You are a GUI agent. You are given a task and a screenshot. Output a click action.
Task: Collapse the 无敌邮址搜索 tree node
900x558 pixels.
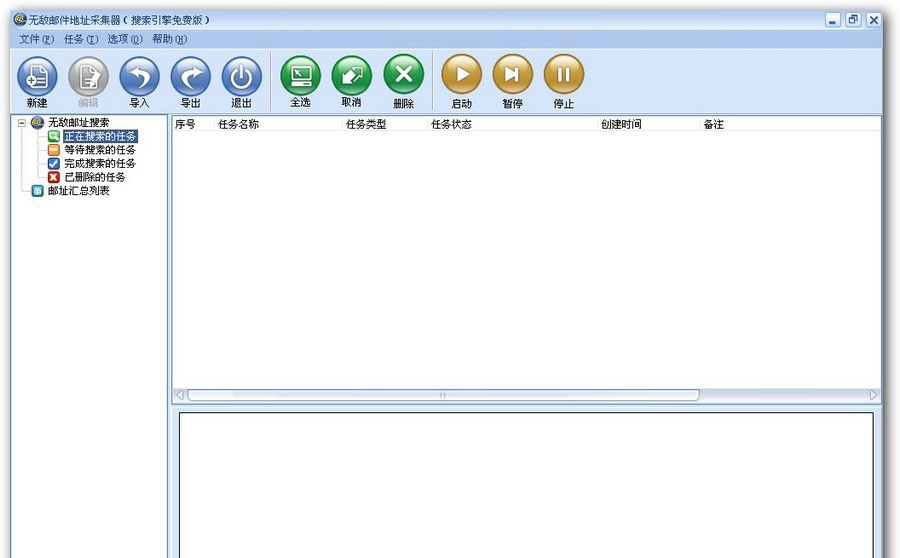22,123
